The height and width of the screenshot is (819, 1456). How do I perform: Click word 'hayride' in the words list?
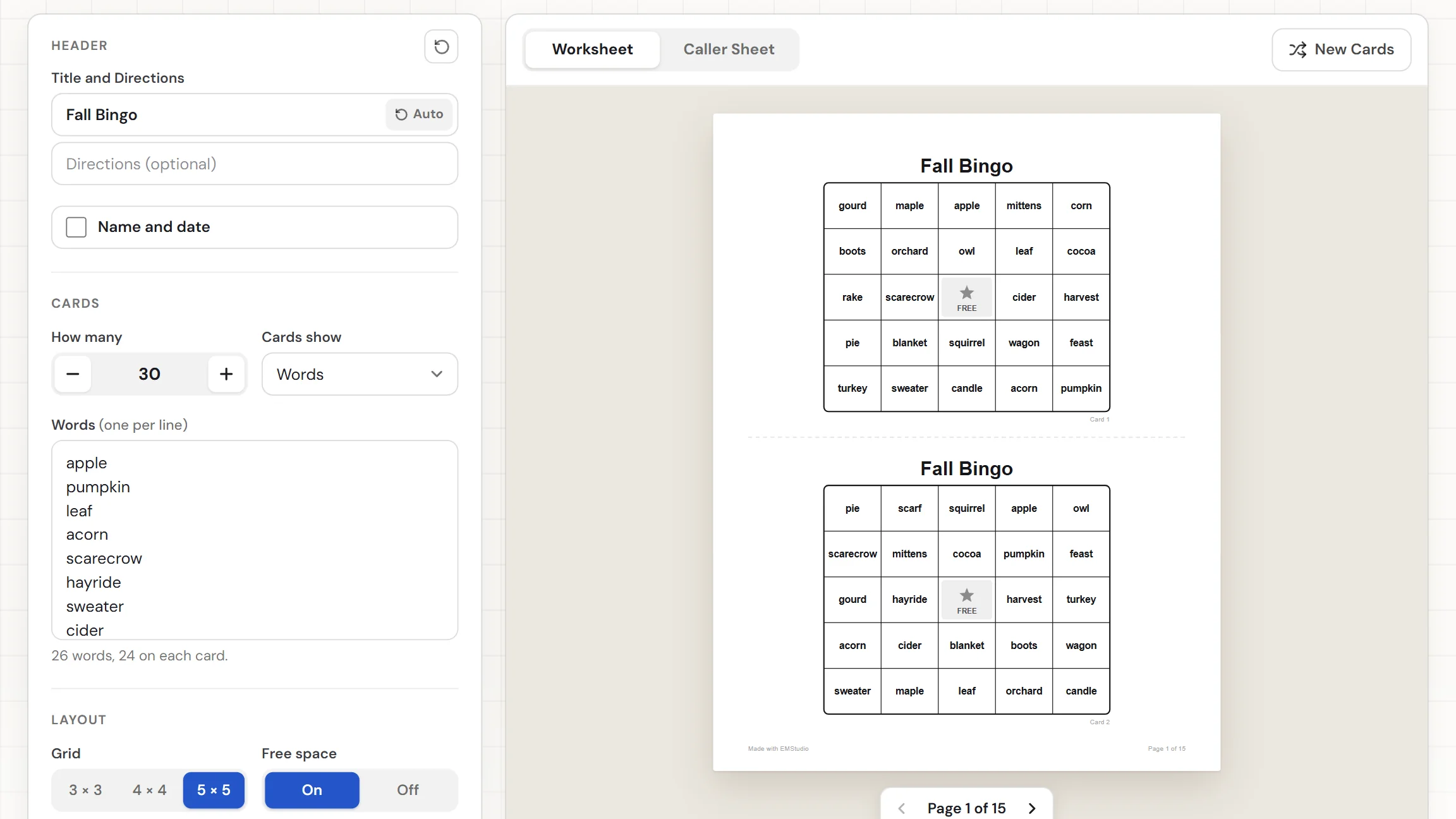94,583
